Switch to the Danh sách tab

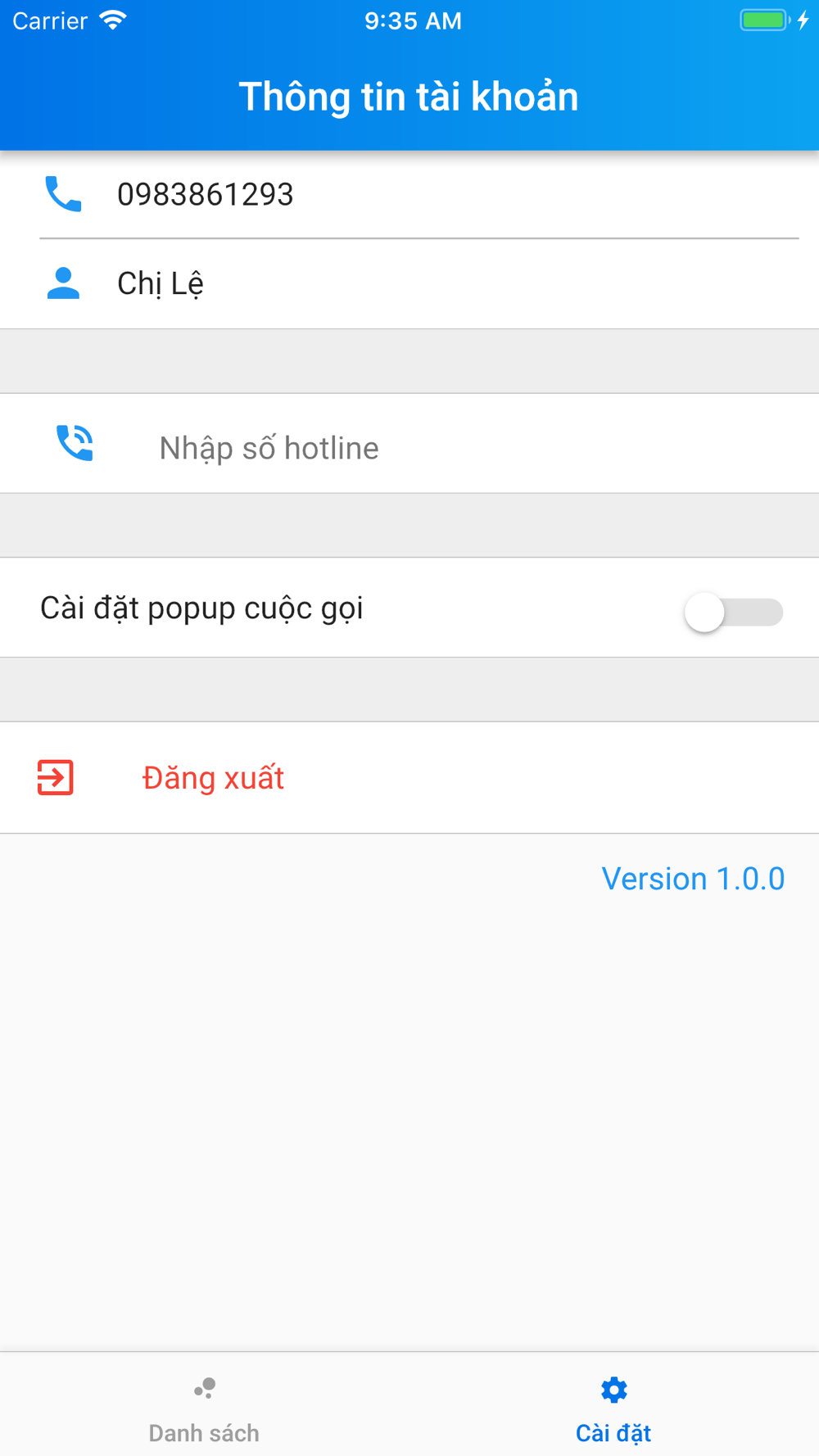(x=205, y=1404)
